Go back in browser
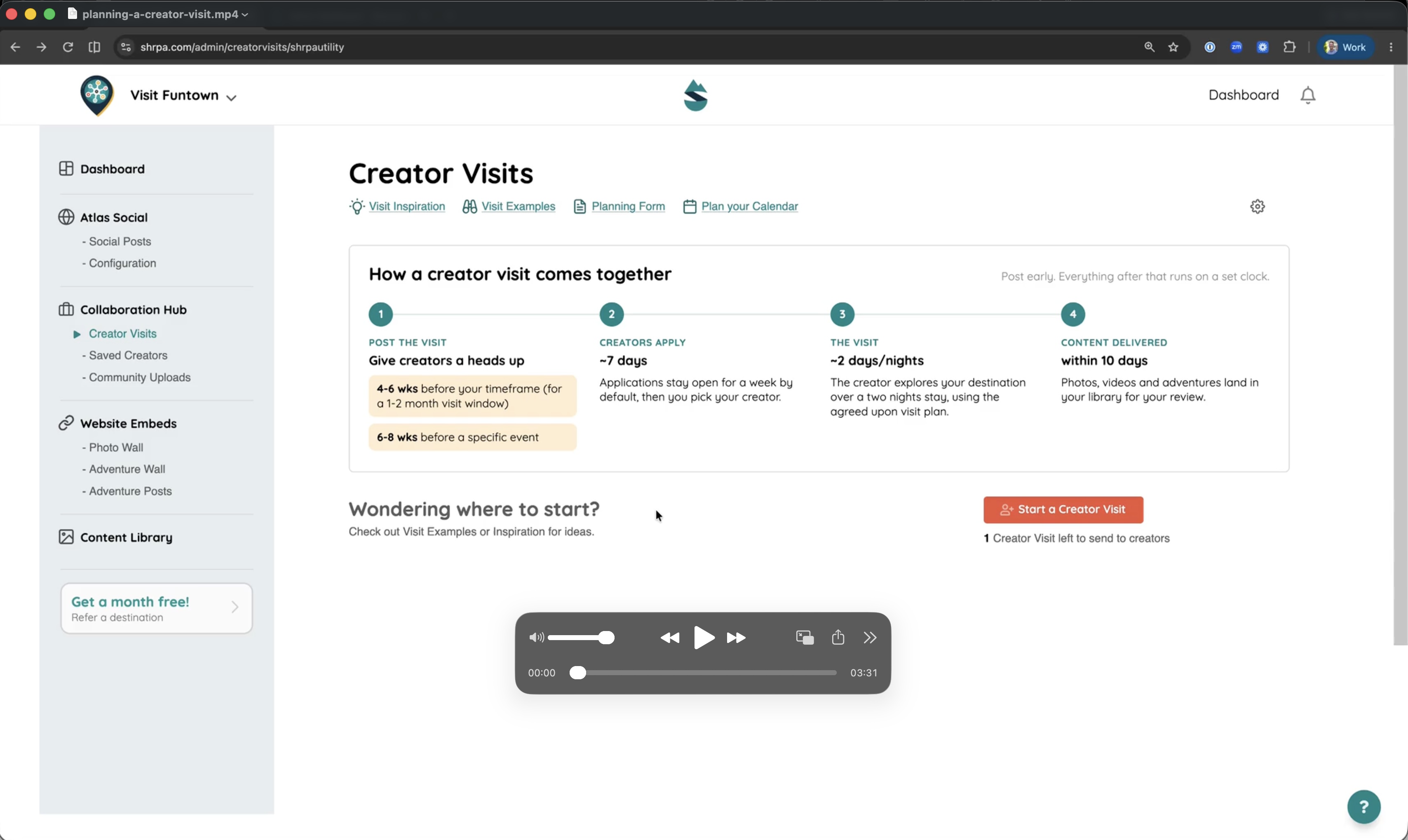Viewport: 1408px width, 840px height. pyautogui.click(x=15, y=47)
